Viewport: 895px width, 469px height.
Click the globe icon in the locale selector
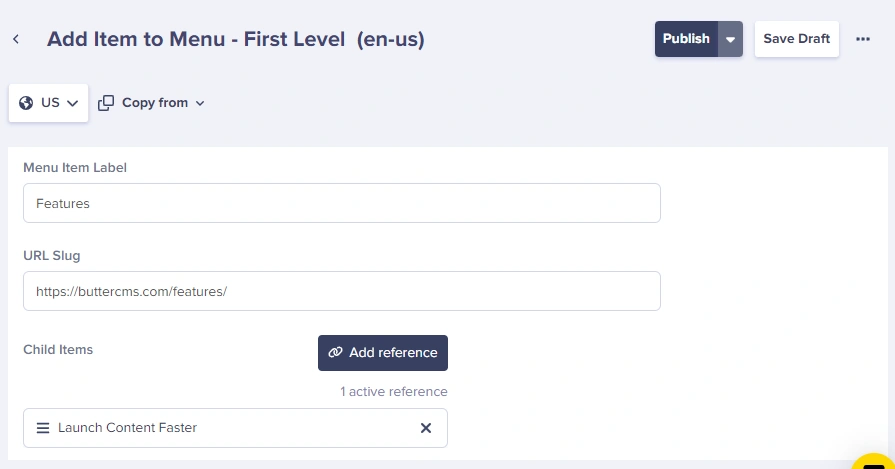pos(26,103)
